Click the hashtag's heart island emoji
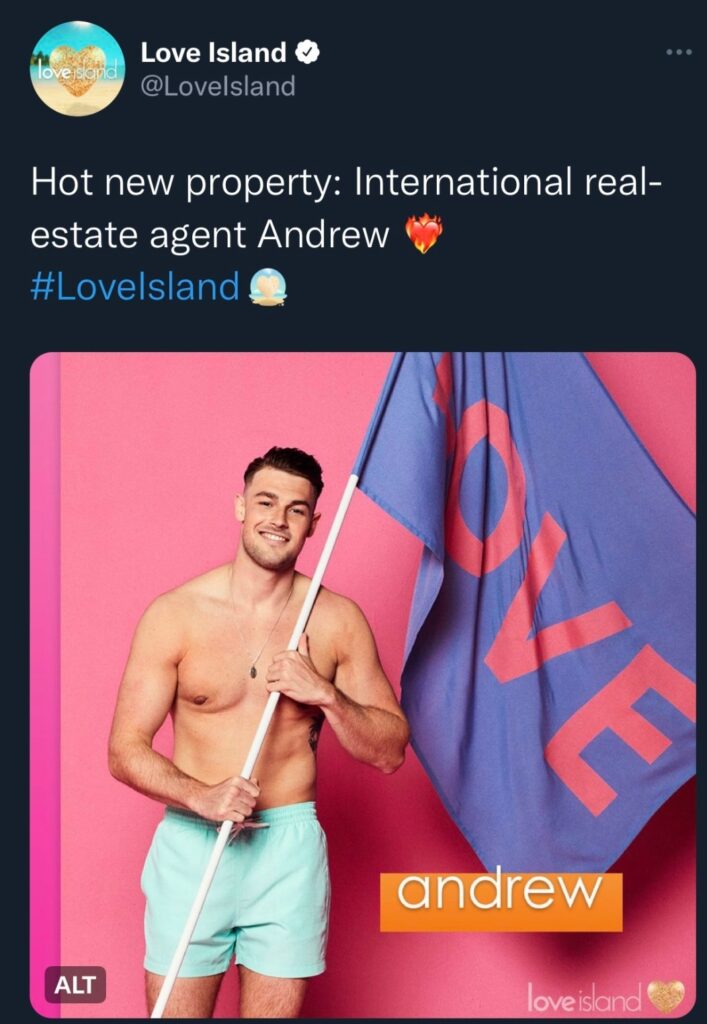 coord(268,287)
